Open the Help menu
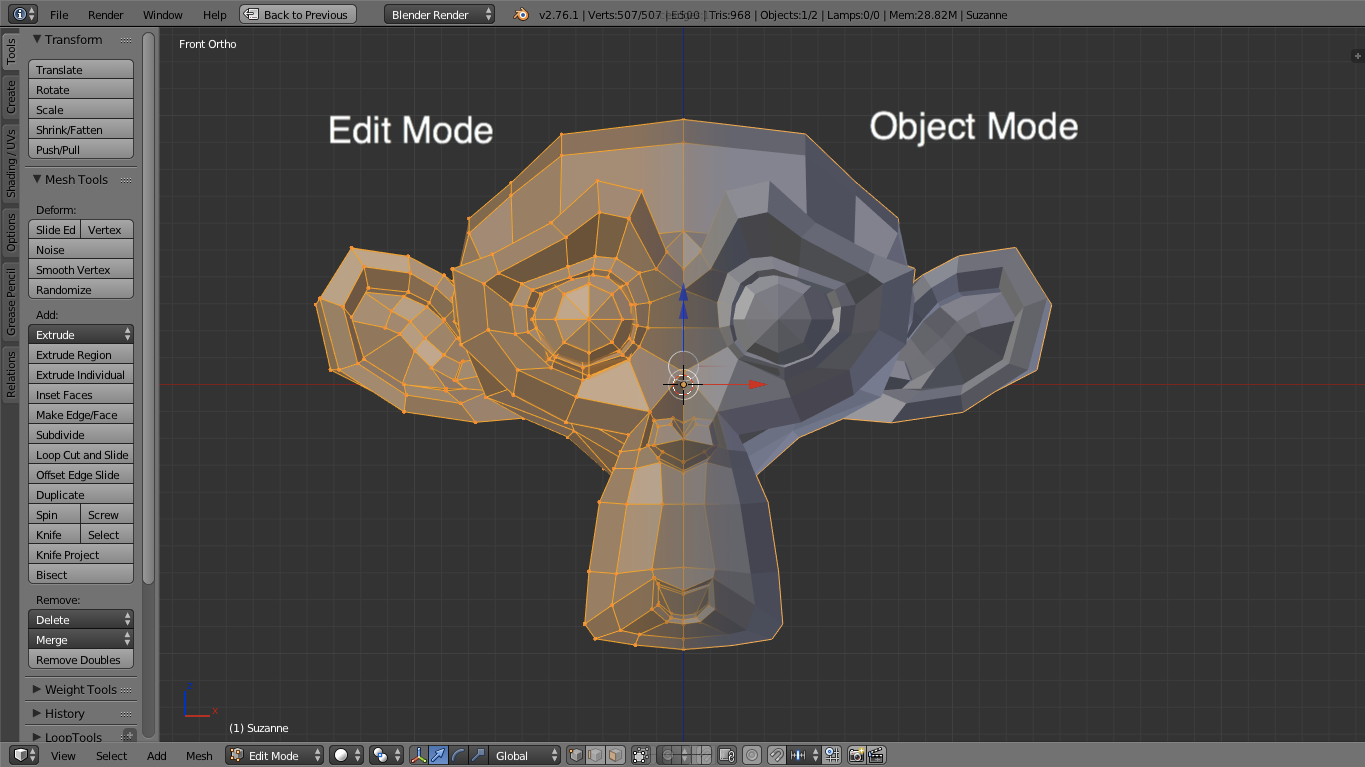This screenshot has height=767, width=1365. tap(215, 15)
